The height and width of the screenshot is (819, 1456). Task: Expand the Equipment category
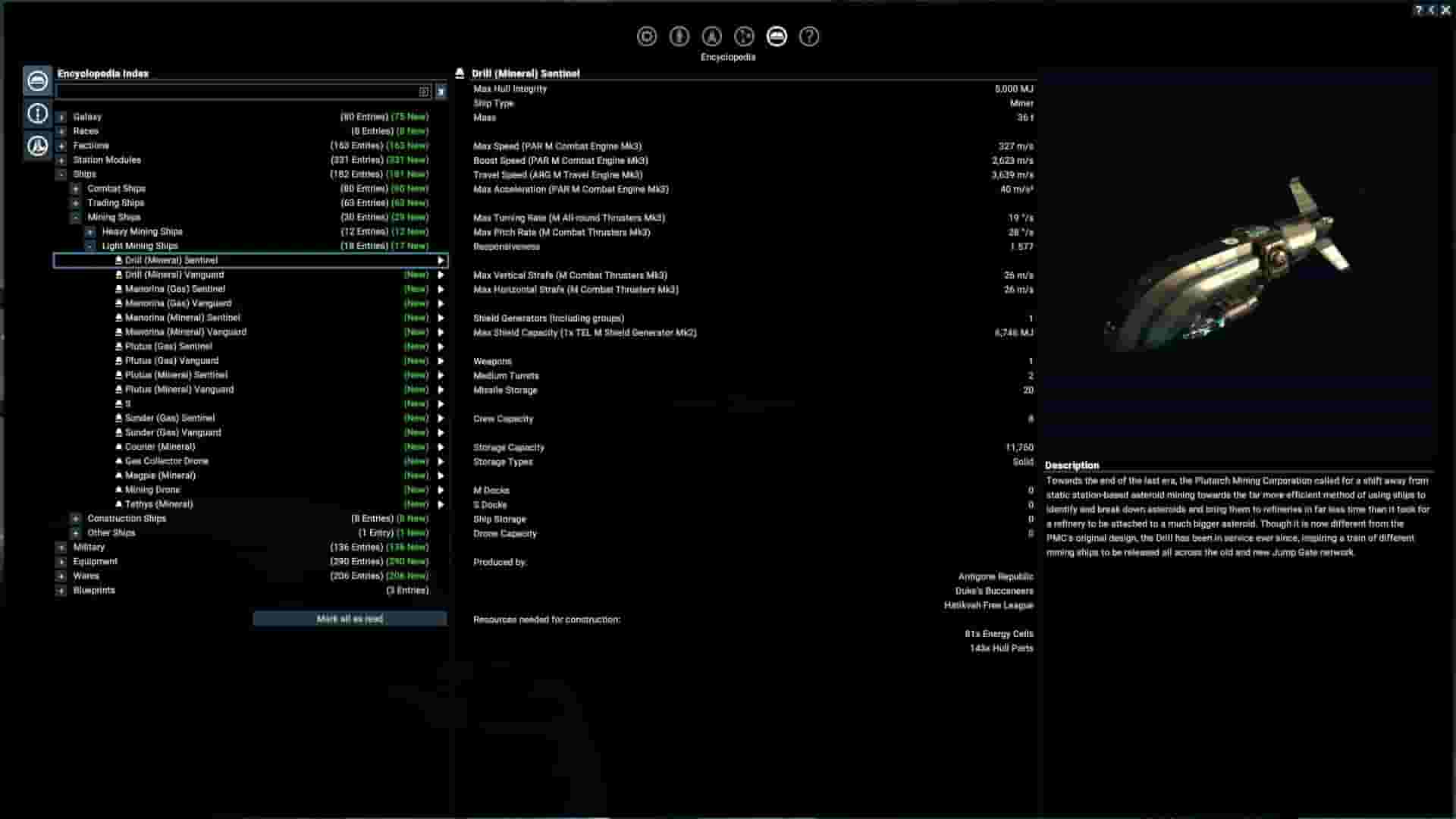click(x=61, y=562)
